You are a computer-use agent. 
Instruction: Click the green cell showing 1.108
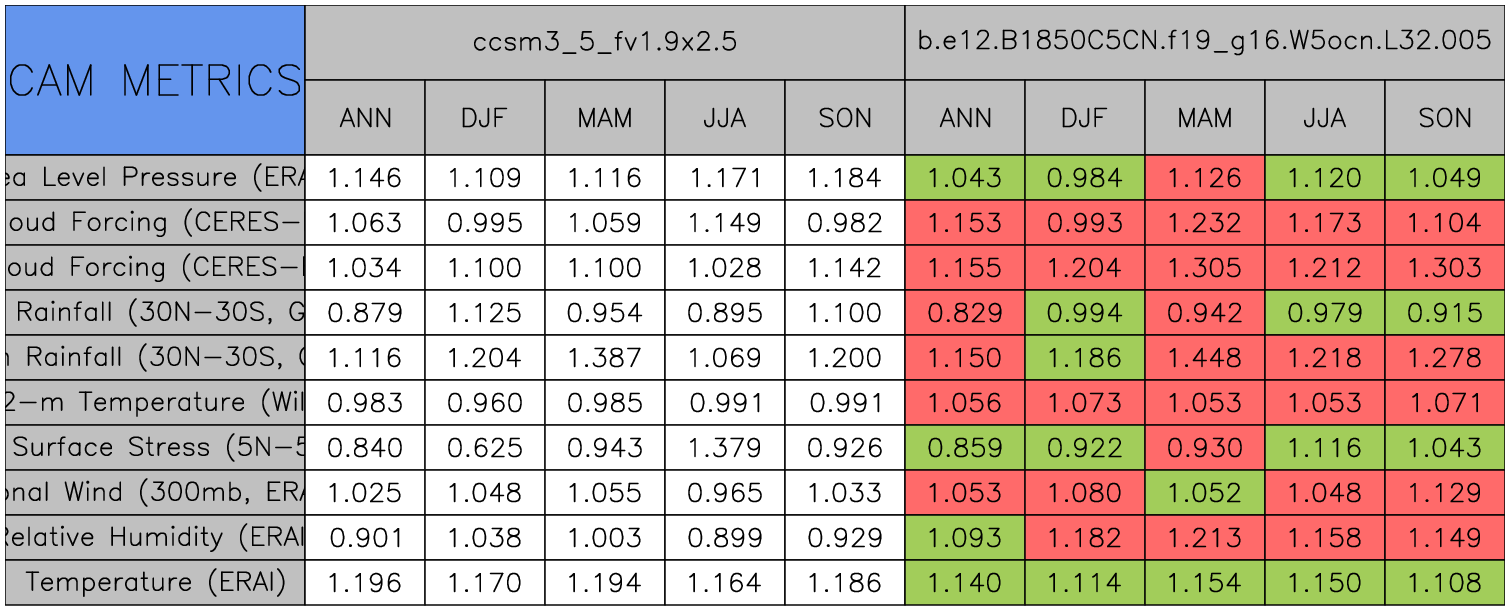[1445, 582]
